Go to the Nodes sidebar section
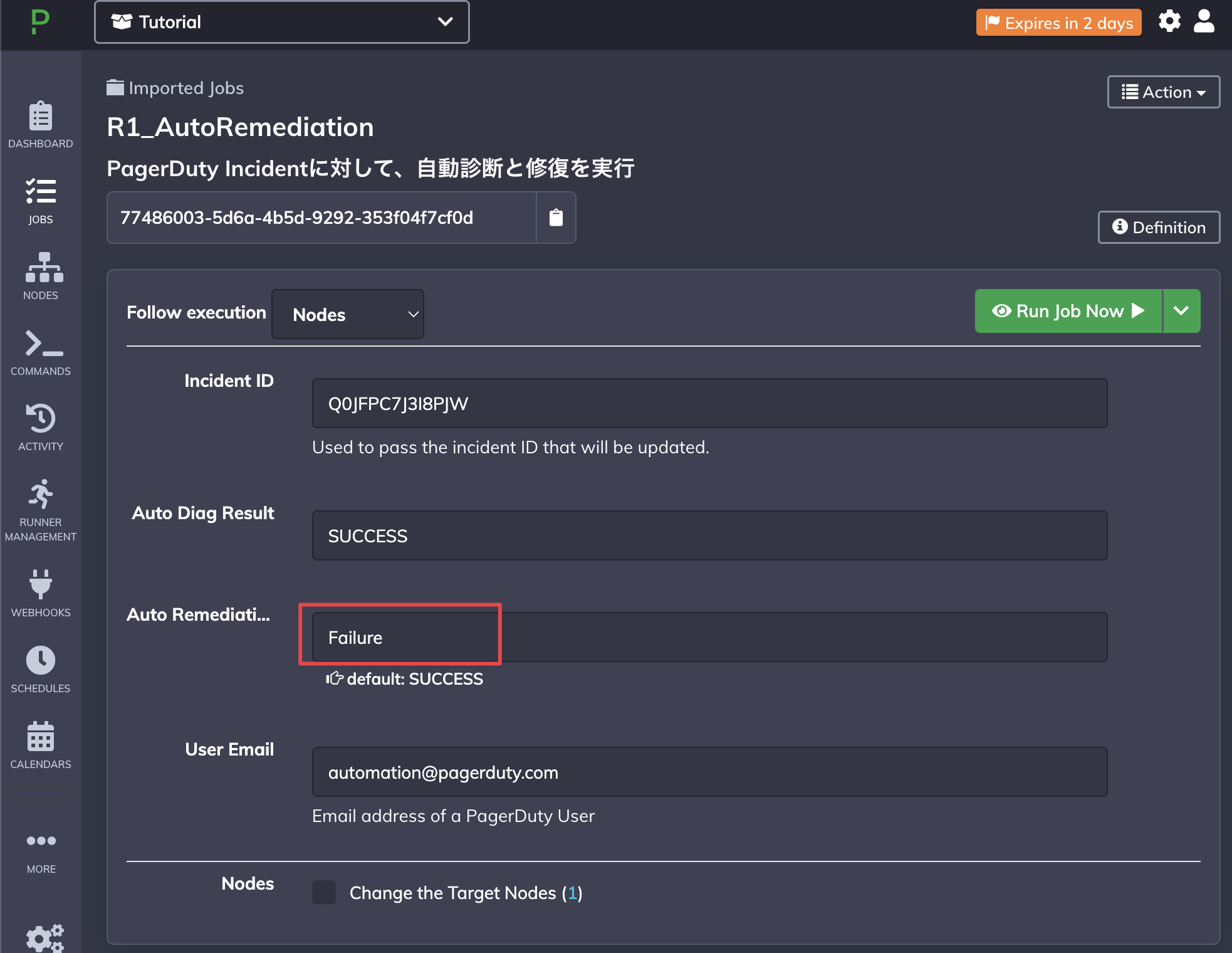 coord(41,276)
